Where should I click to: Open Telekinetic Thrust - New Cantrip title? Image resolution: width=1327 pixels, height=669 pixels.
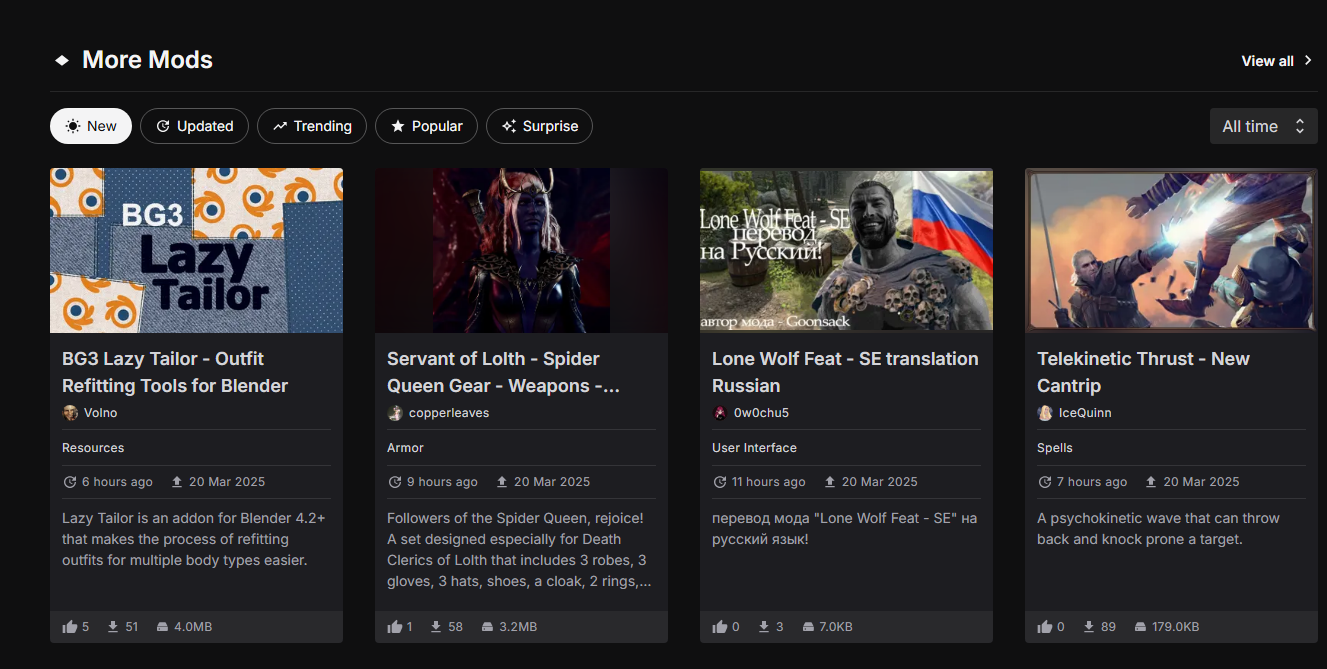(x=1143, y=372)
